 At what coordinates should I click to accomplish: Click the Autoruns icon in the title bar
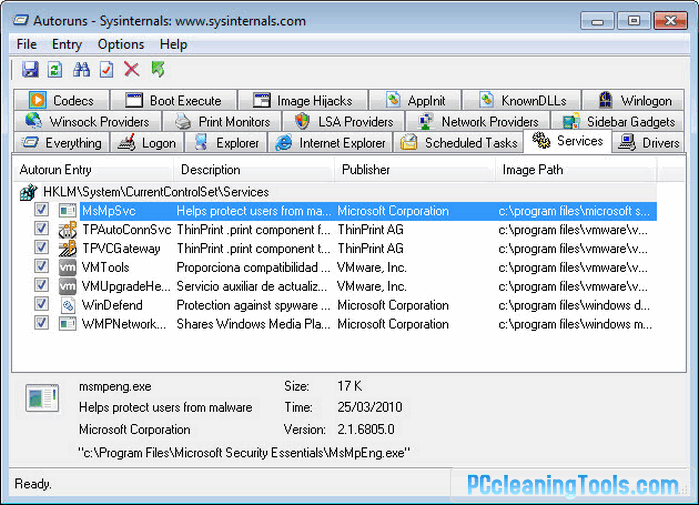[21, 21]
